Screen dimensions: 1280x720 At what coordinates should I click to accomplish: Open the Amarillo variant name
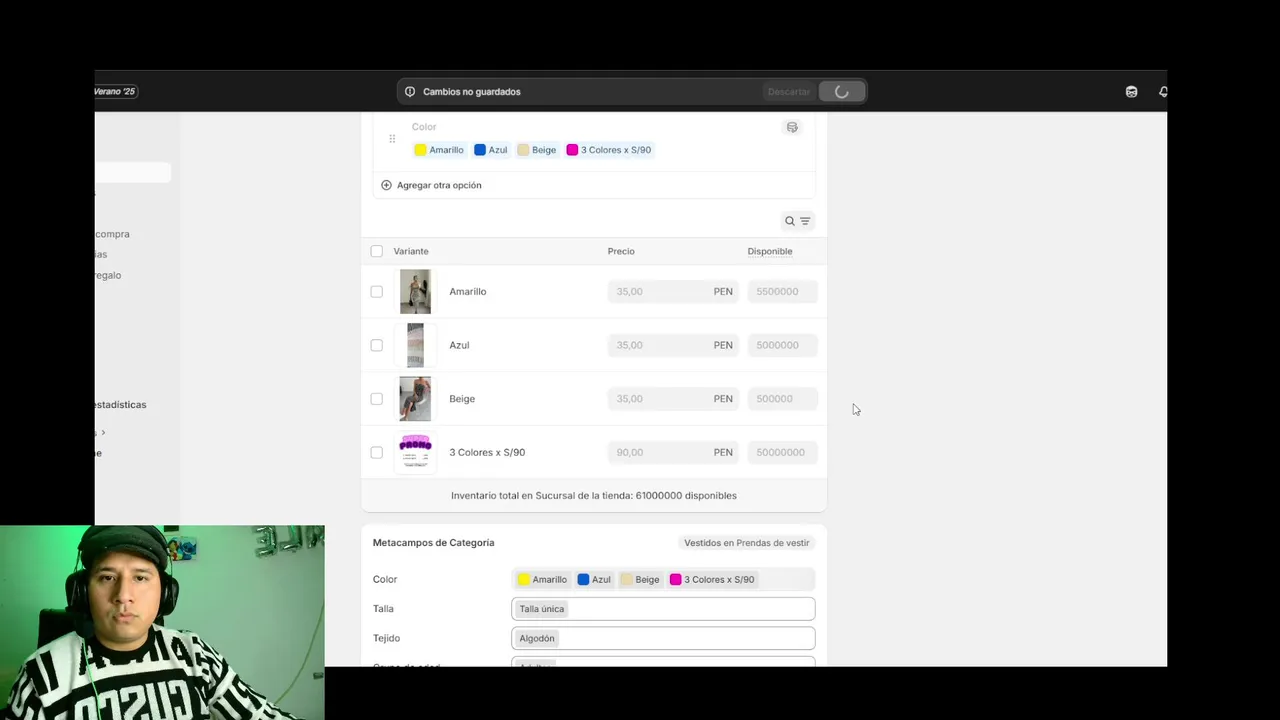pos(468,292)
